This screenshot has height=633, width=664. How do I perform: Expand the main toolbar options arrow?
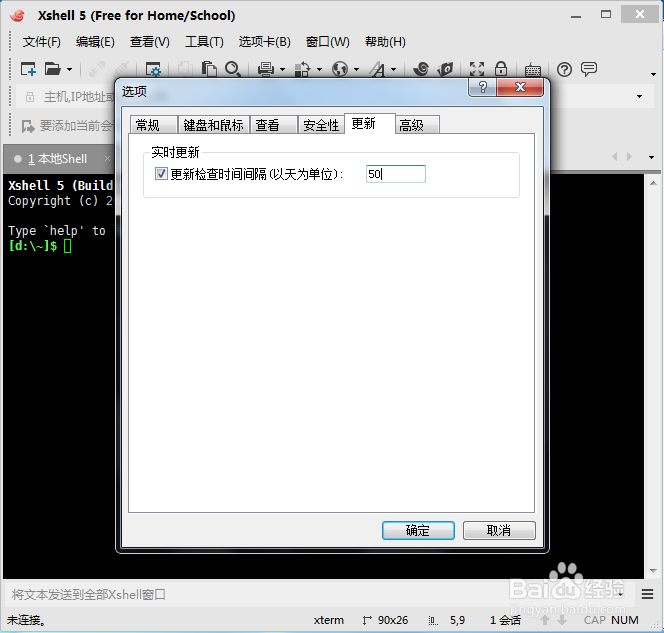tap(653, 75)
